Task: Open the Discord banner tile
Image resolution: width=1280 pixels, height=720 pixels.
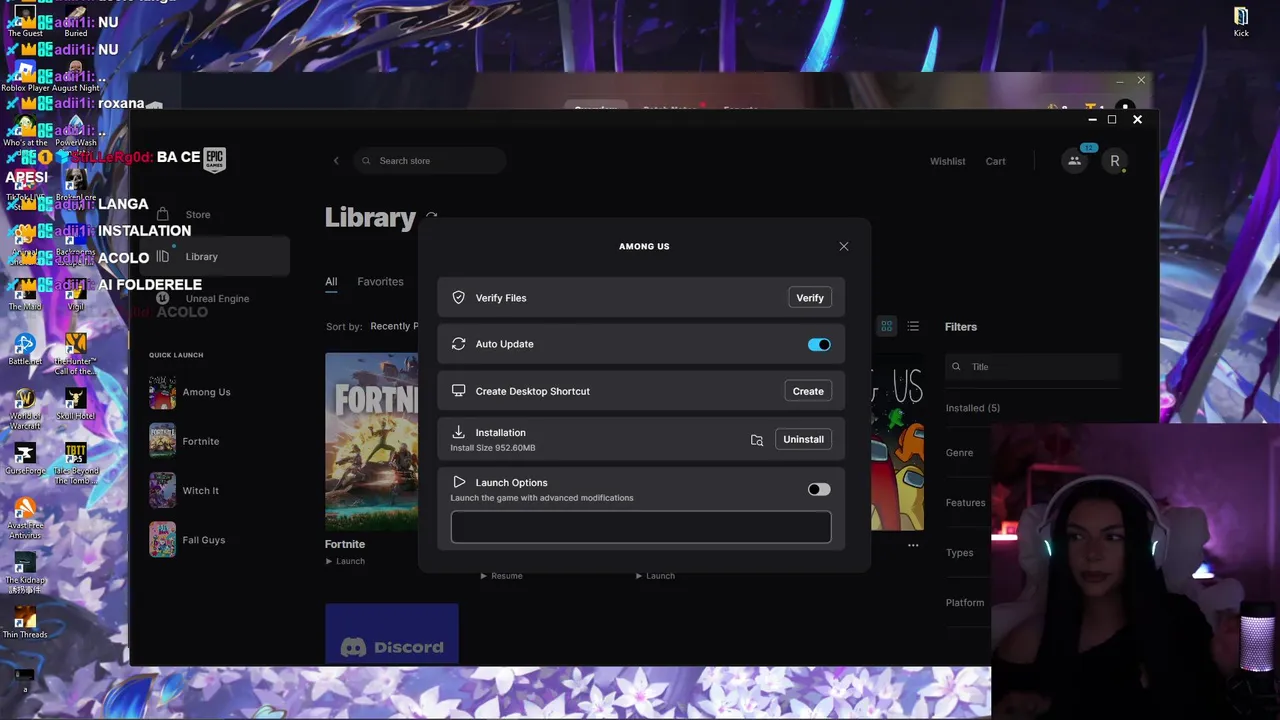Action: [392, 633]
